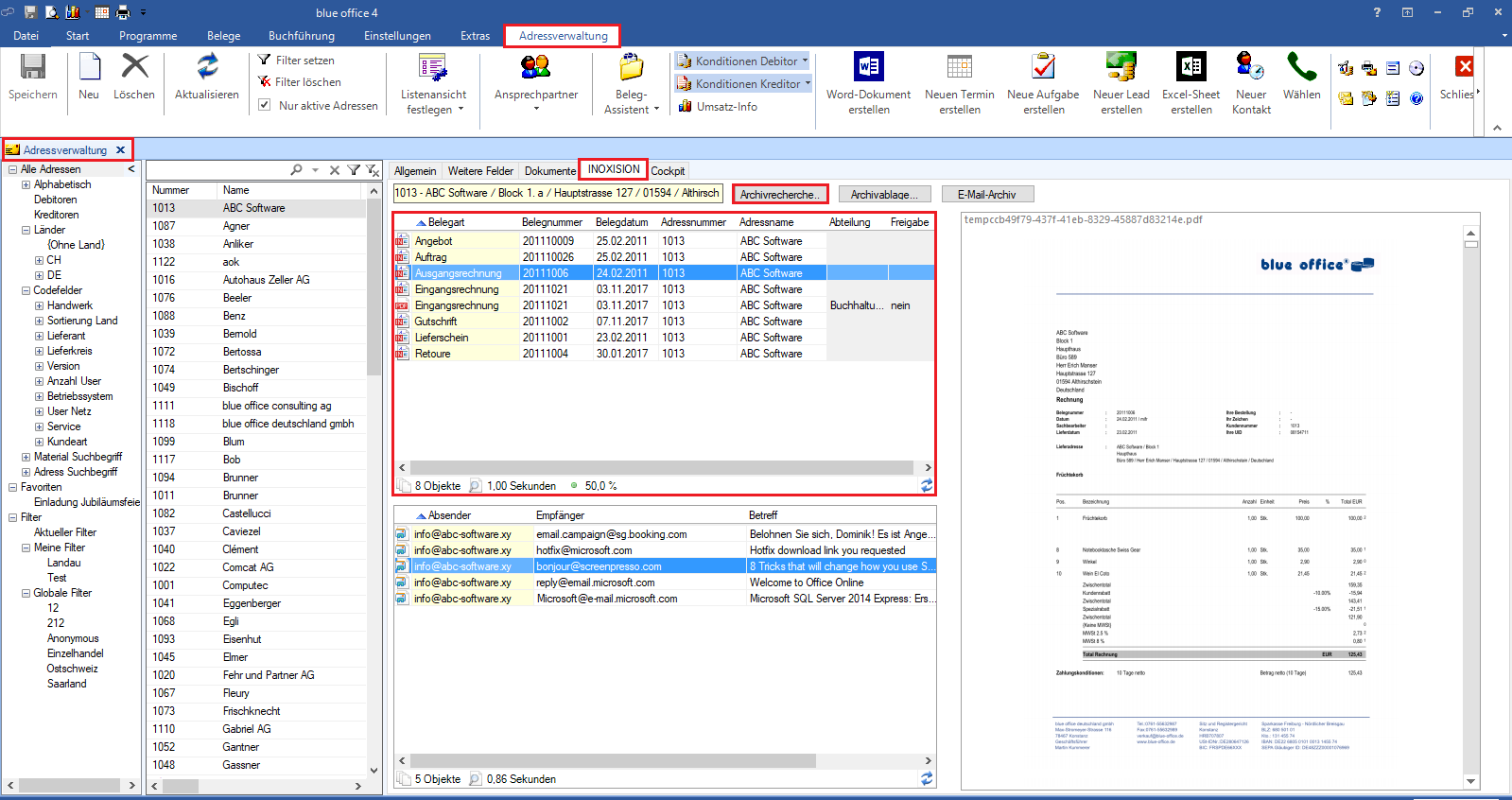Screen dimensions: 1512x800
Task: Click the magnifier search icon above the address list
Action: point(297,170)
